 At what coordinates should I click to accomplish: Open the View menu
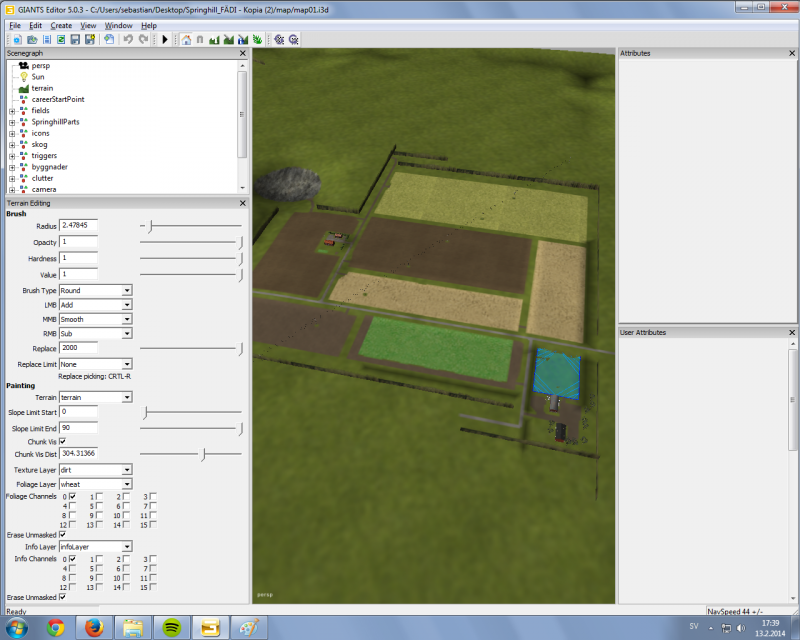click(88, 26)
